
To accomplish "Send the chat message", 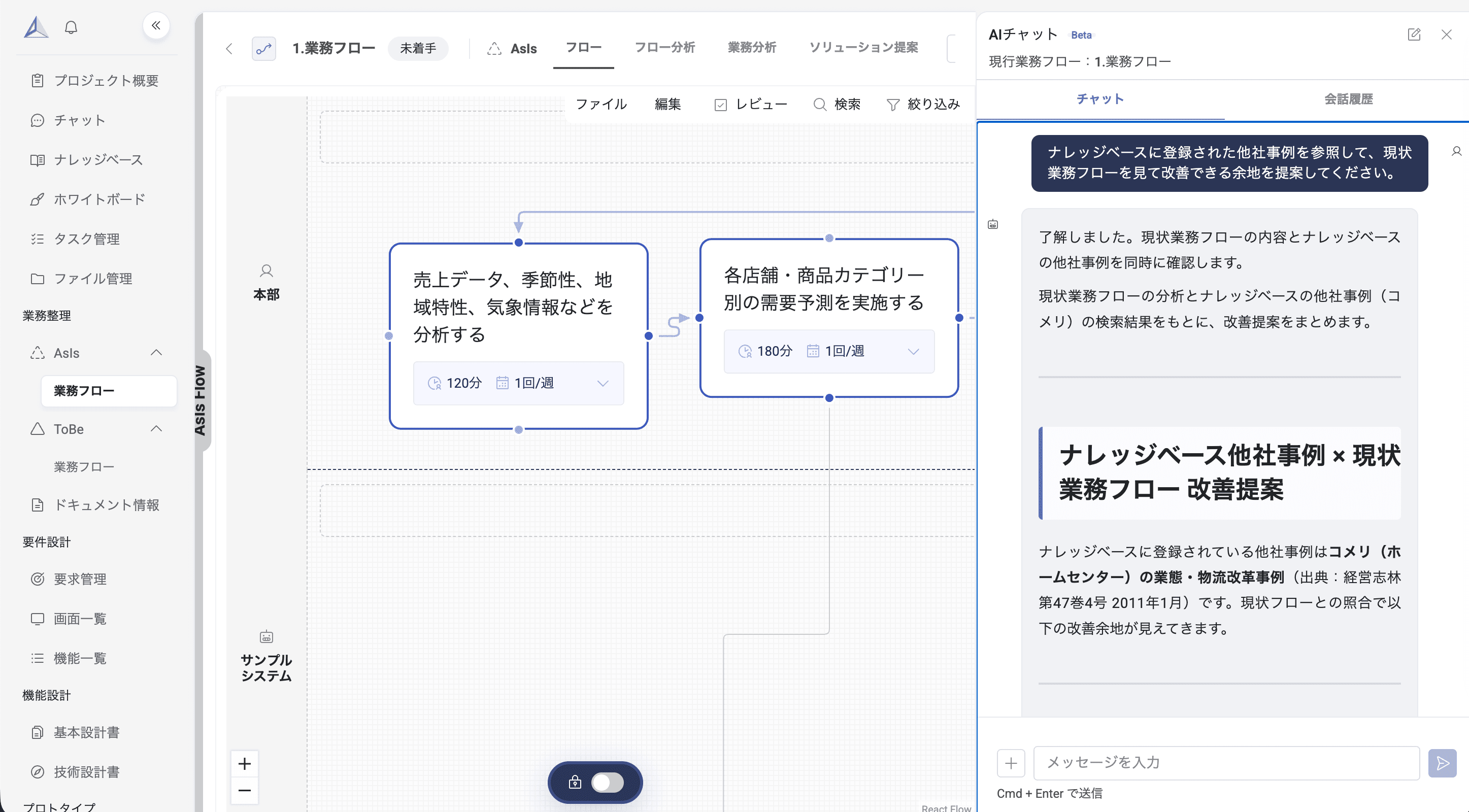I will 1443,763.
